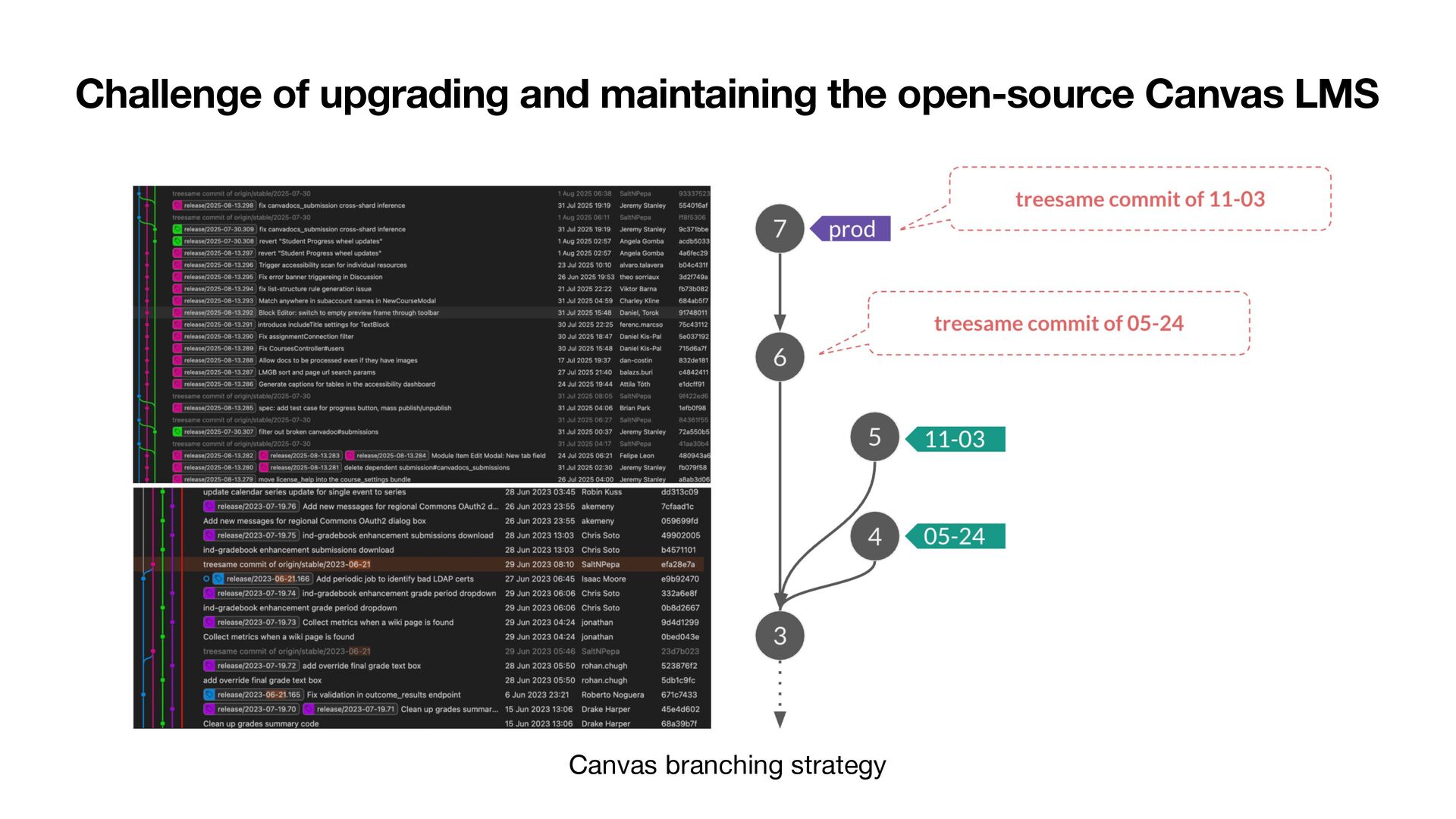The width and height of the screenshot is (1456, 819).
Task: Click the circled number 6 commit node
Action: [780, 356]
